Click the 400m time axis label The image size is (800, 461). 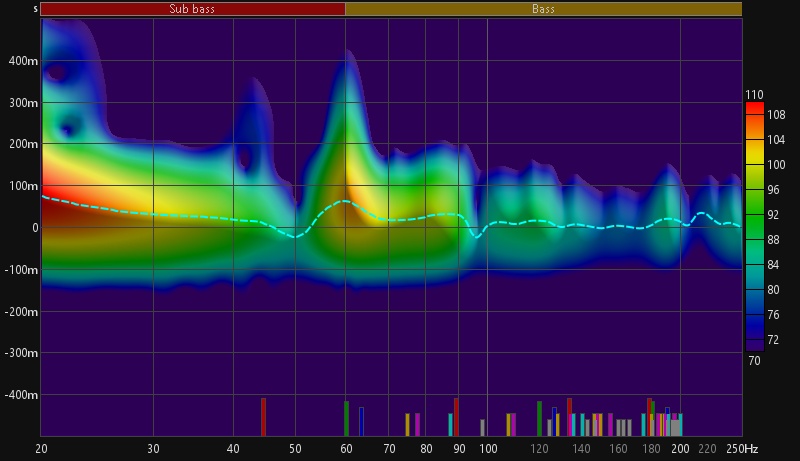19,60
